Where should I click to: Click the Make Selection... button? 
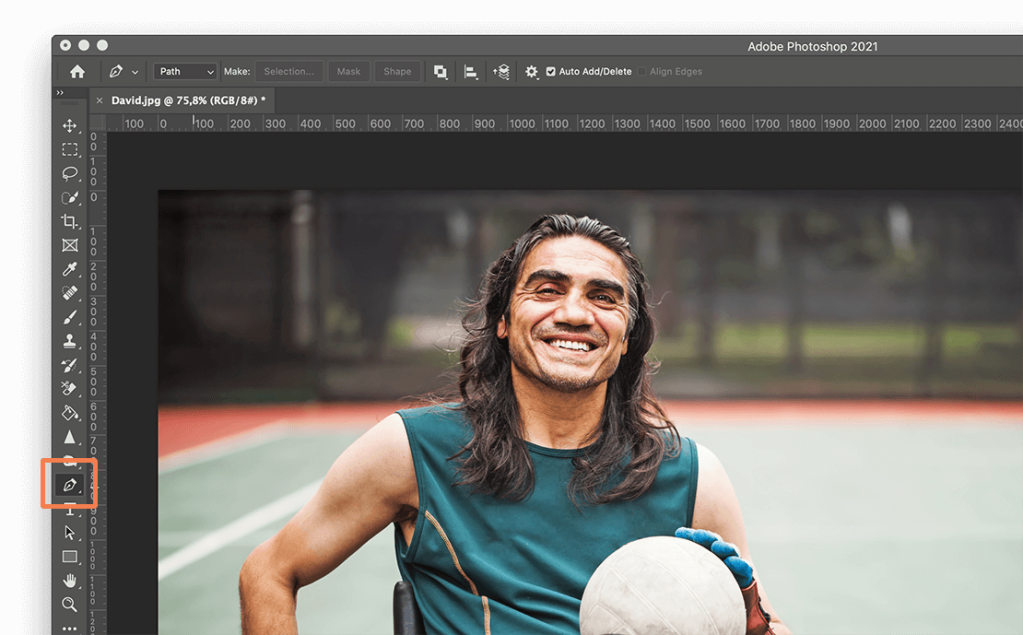click(289, 72)
